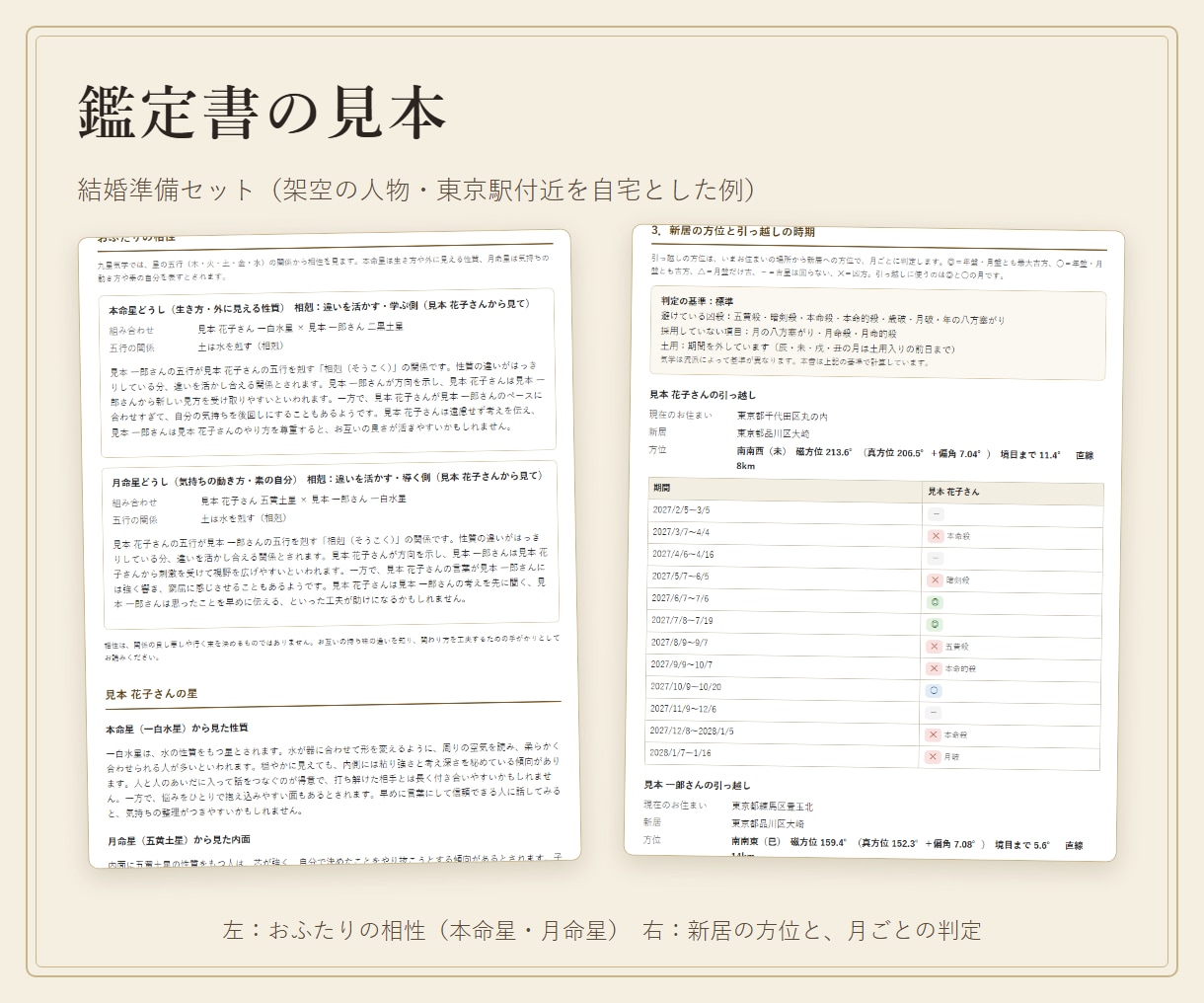The width and height of the screenshot is (1204, 1003).
Task: Click the green ◎ mark in the 2027/7/8–7/19 row
Action: 936,624
